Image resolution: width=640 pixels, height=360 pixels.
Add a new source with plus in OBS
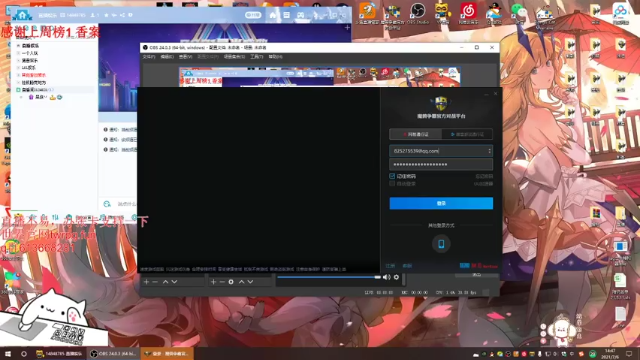(213, 282)
